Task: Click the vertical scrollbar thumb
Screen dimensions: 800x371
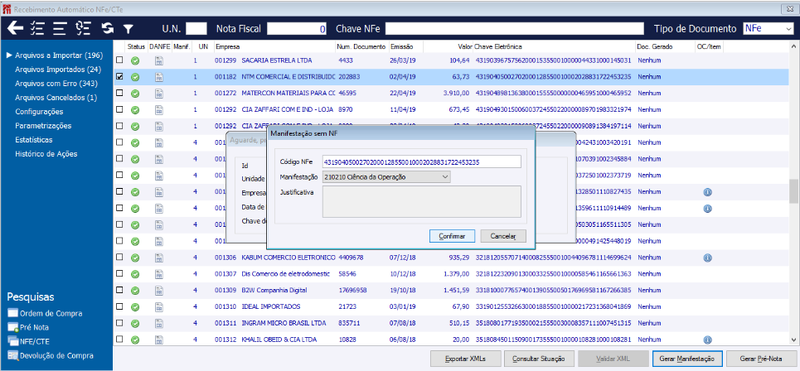Action: pos(794,191)
